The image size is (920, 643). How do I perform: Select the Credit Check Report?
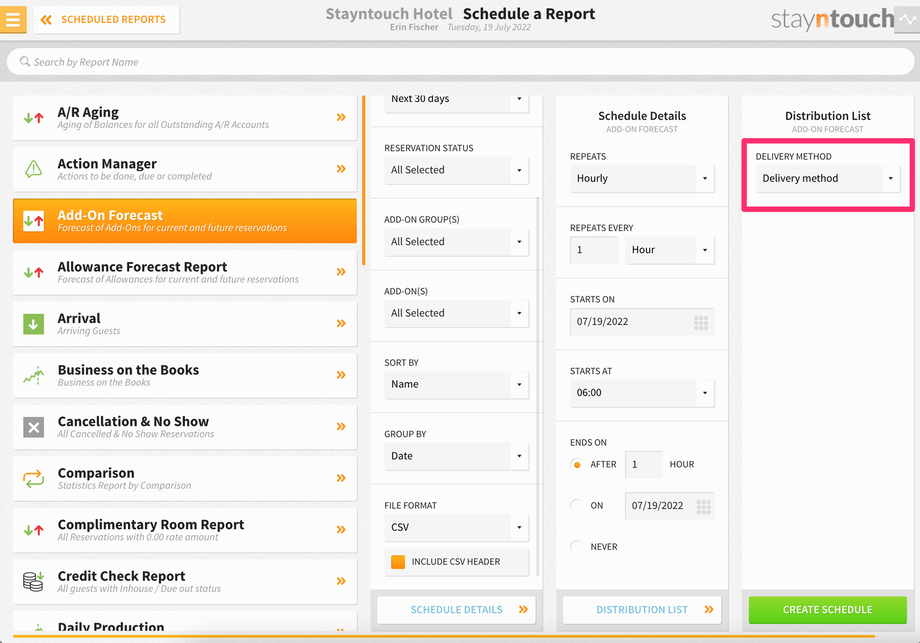[185, 581]
